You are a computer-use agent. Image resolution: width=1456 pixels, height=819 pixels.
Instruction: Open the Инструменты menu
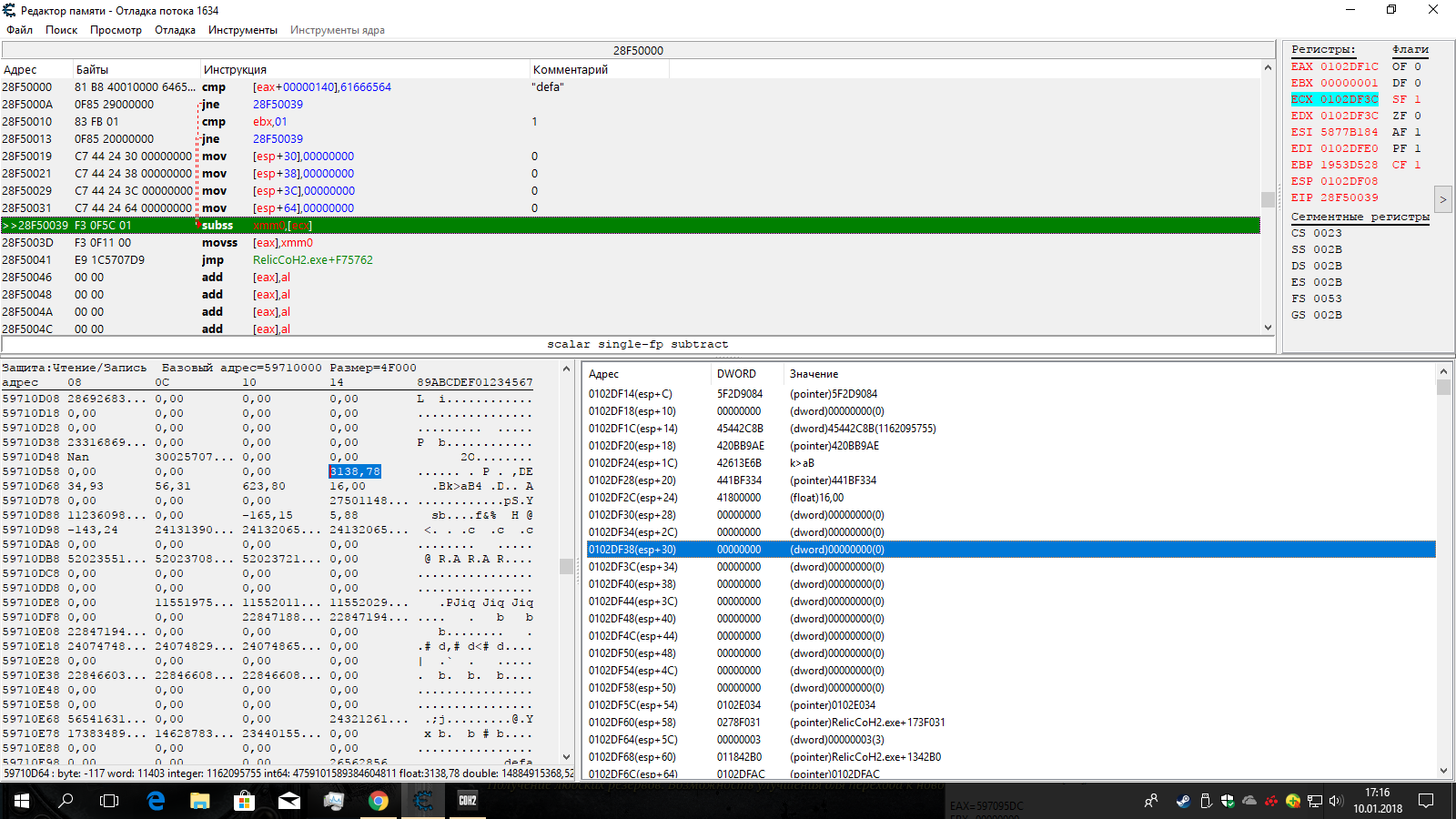pyautogui.click(x=242, y=30)
